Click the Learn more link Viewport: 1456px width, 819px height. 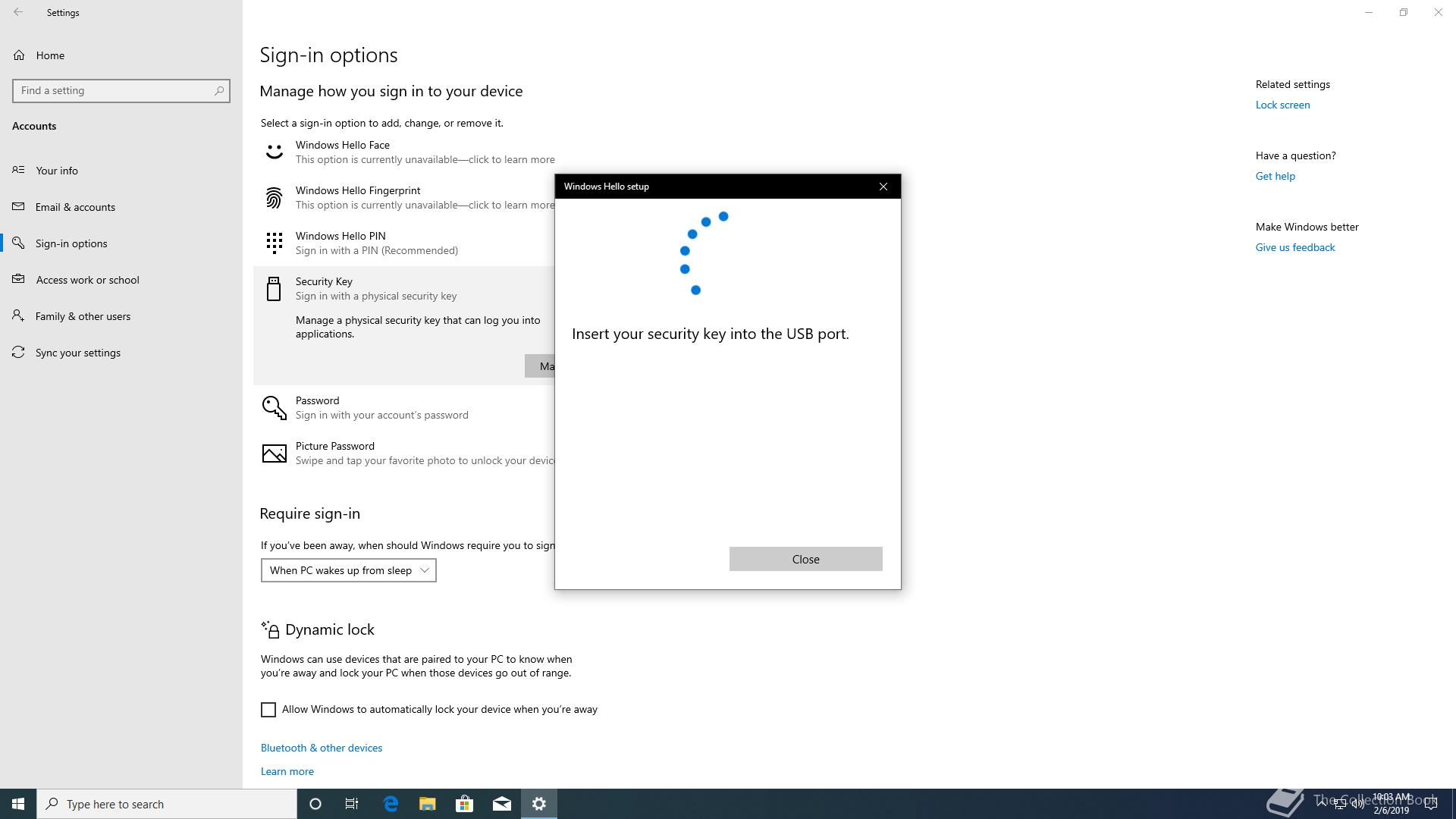287,771
